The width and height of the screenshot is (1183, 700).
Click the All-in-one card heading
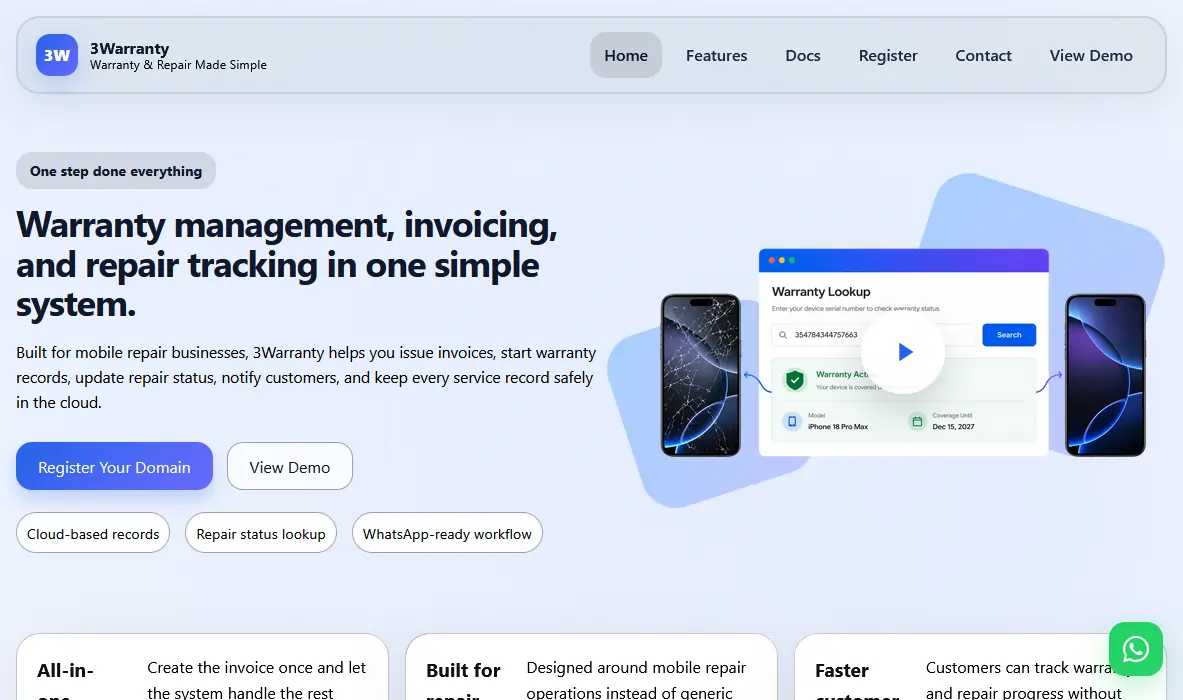point(66,681)
